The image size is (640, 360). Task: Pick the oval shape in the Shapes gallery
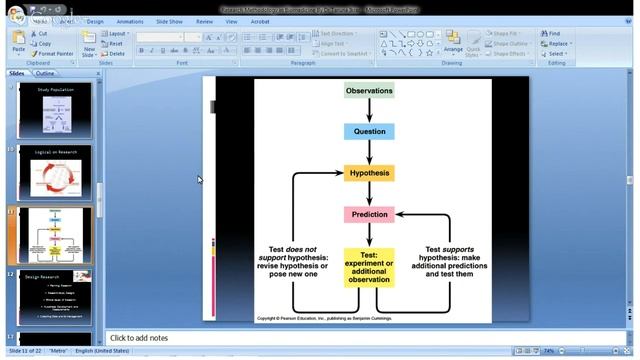coord(420,34)
